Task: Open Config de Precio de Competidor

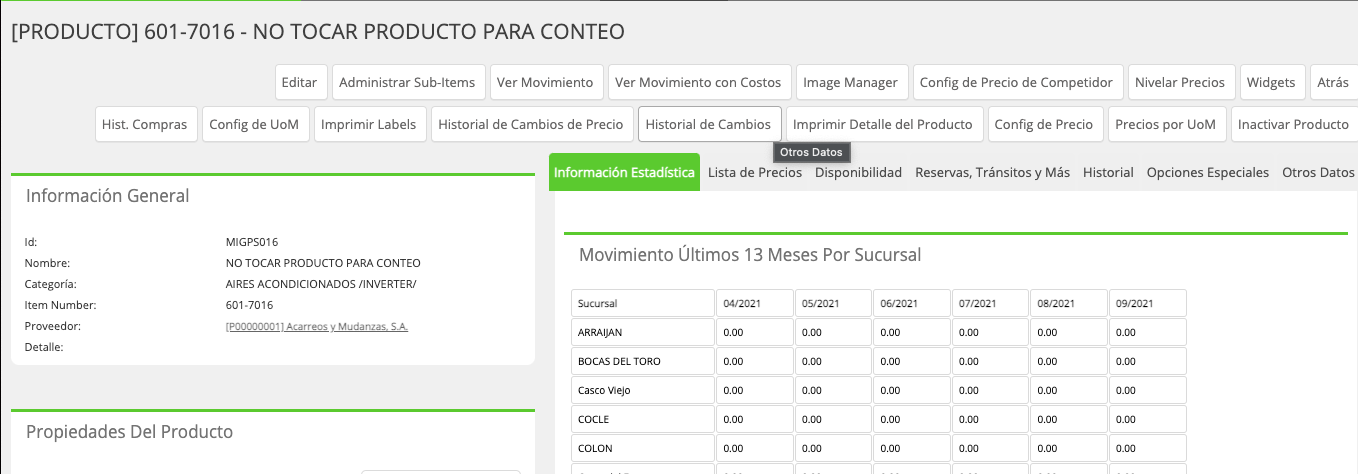Action: pyautogui.click(x=1016, y=83)
